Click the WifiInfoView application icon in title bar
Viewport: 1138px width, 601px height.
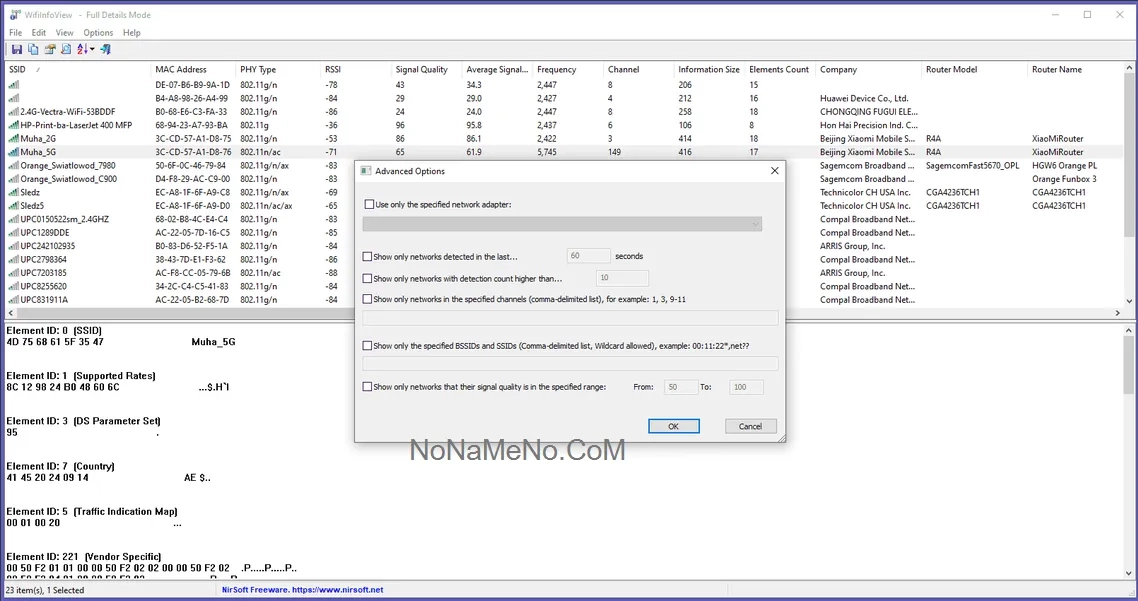[15, 15]
